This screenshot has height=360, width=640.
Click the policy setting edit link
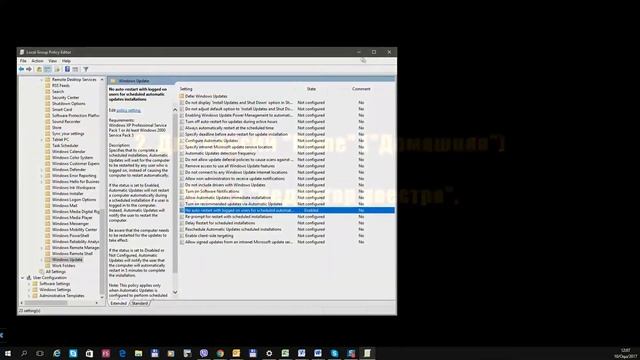[x=129, y=111]
